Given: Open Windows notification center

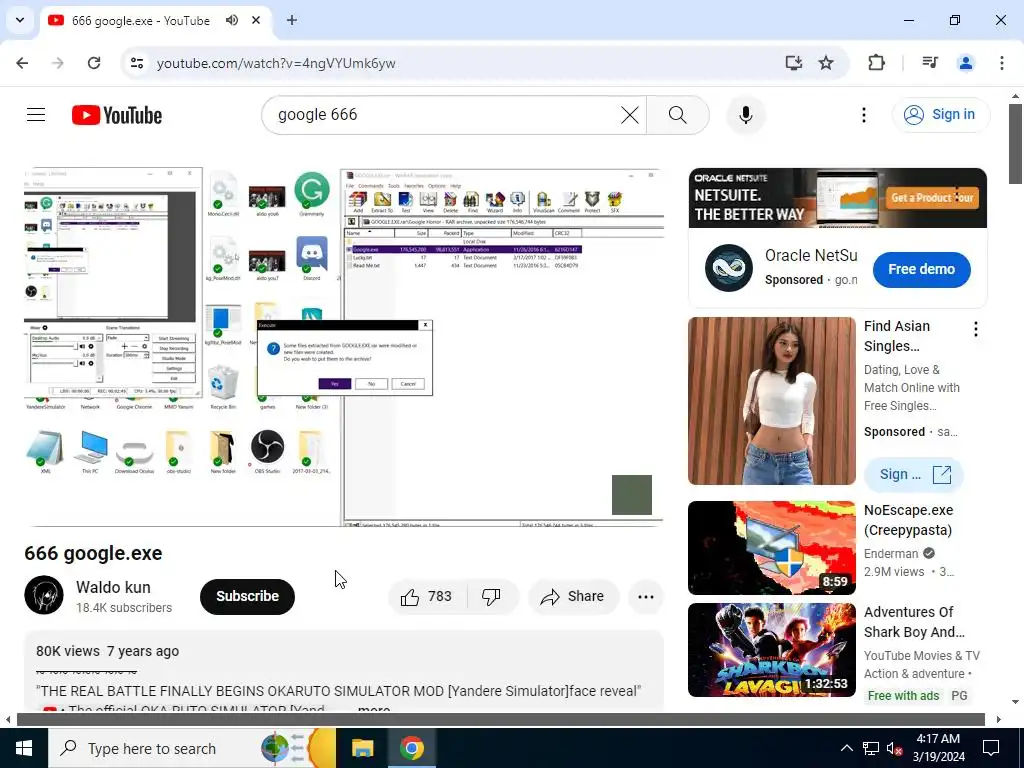Looking at the screenshot, I should 991,748.
